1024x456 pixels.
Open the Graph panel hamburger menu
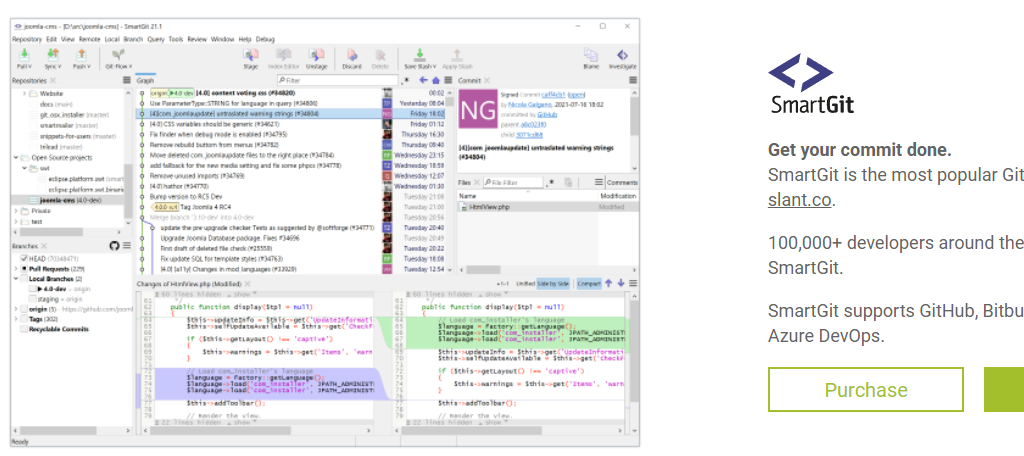pos(448,80)
